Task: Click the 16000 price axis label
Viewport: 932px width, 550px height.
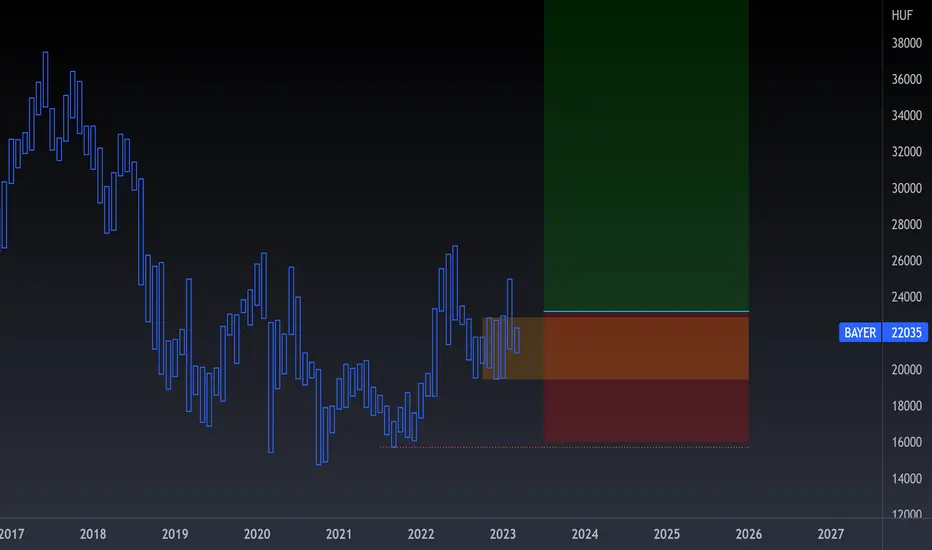Action: [906, 442]
